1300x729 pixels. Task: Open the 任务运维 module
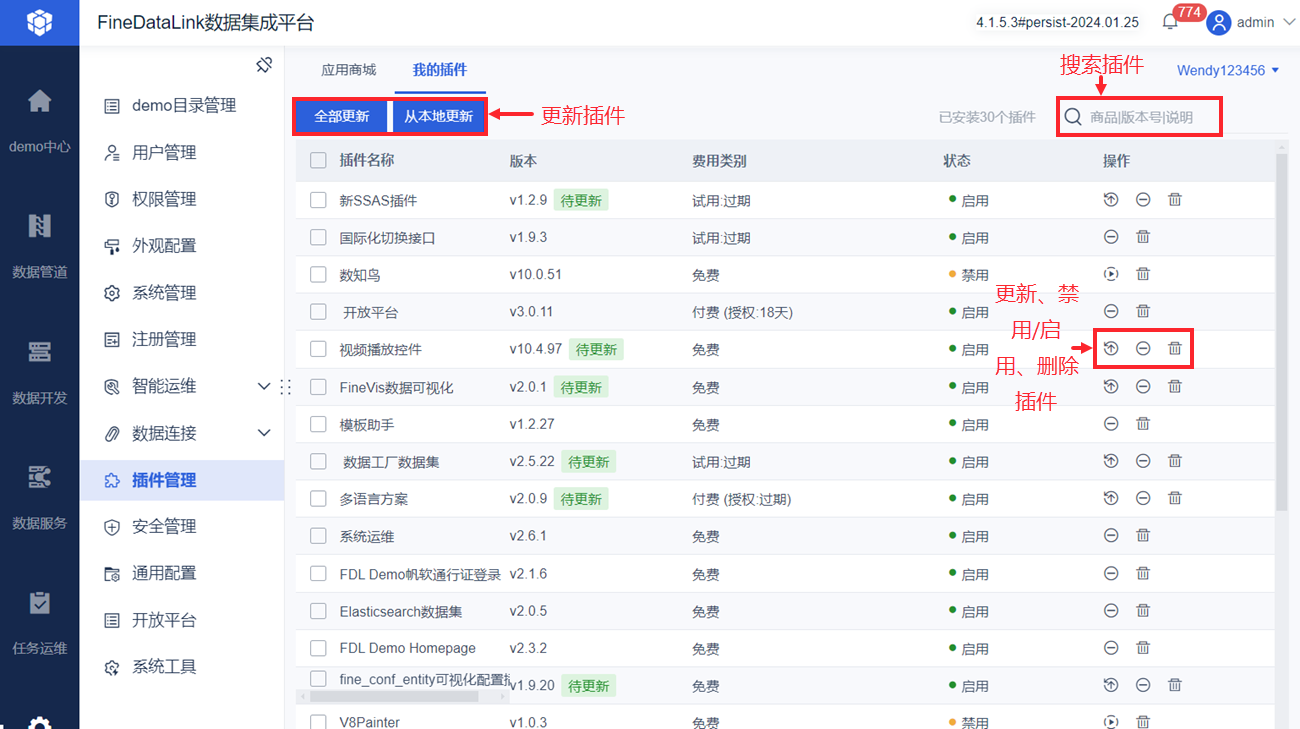(39, 621)
